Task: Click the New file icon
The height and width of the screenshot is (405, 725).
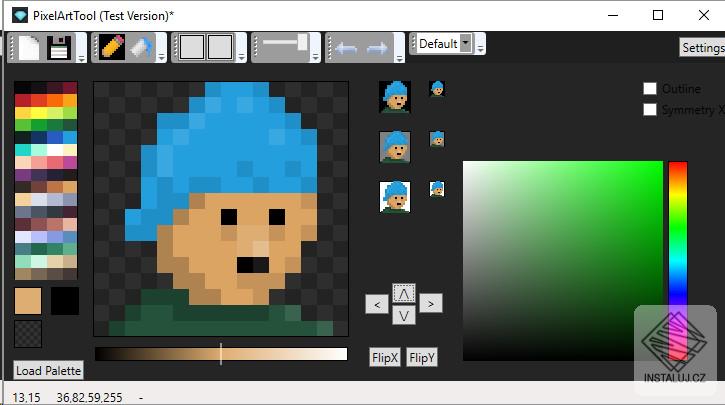Action: 29,47
